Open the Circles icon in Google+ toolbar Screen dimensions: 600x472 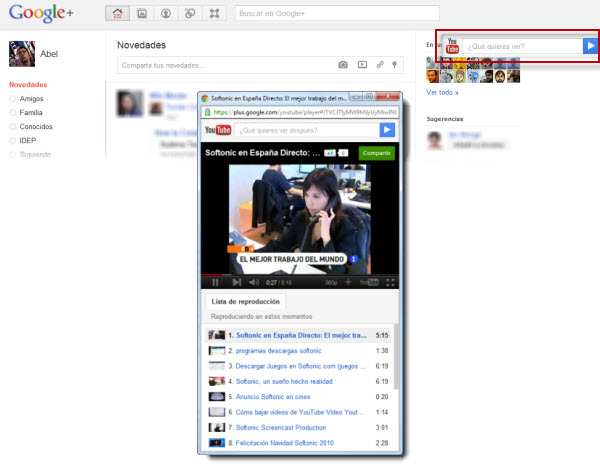(190, 14)
